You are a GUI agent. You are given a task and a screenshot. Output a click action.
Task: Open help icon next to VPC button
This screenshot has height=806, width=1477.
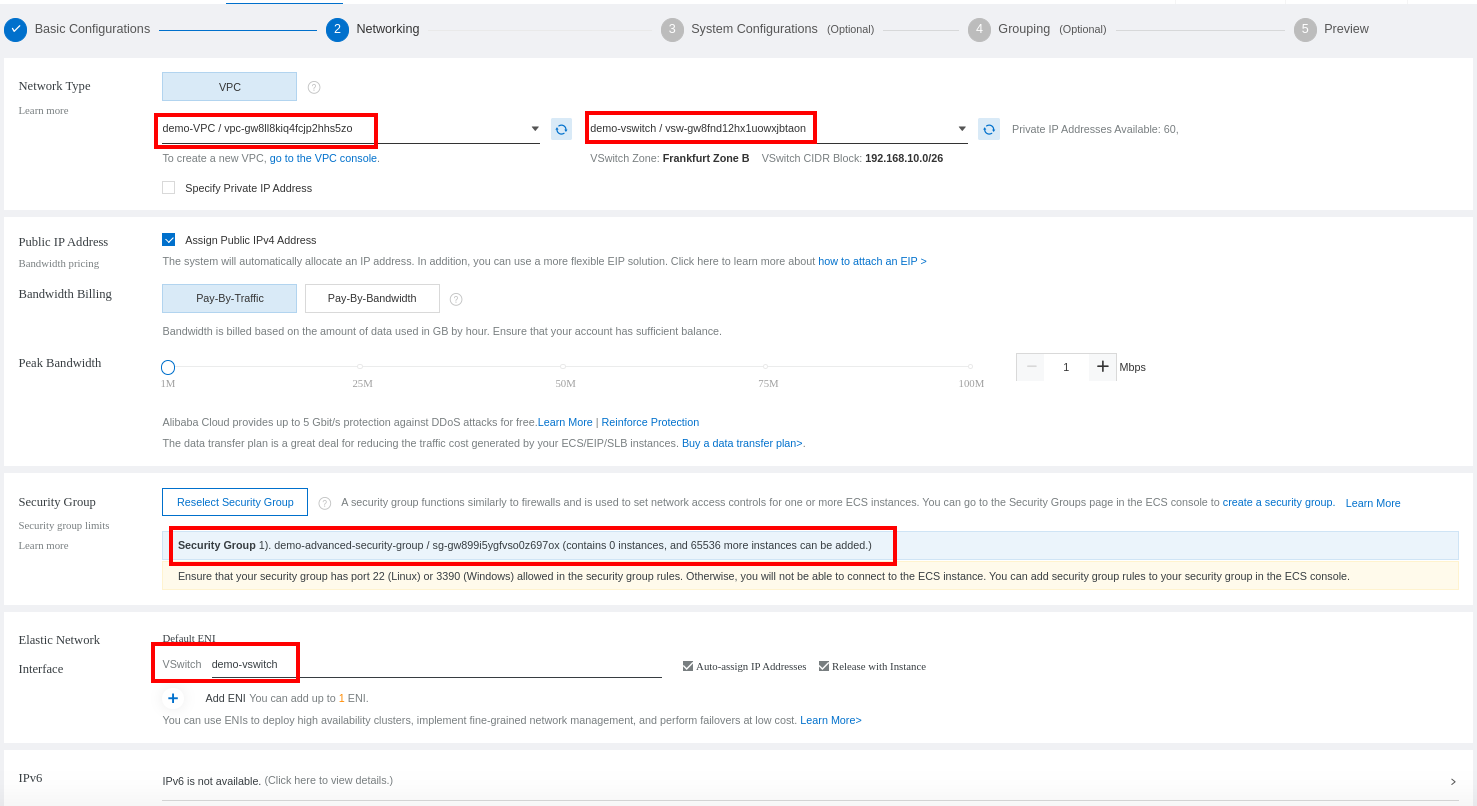(314, 87)
